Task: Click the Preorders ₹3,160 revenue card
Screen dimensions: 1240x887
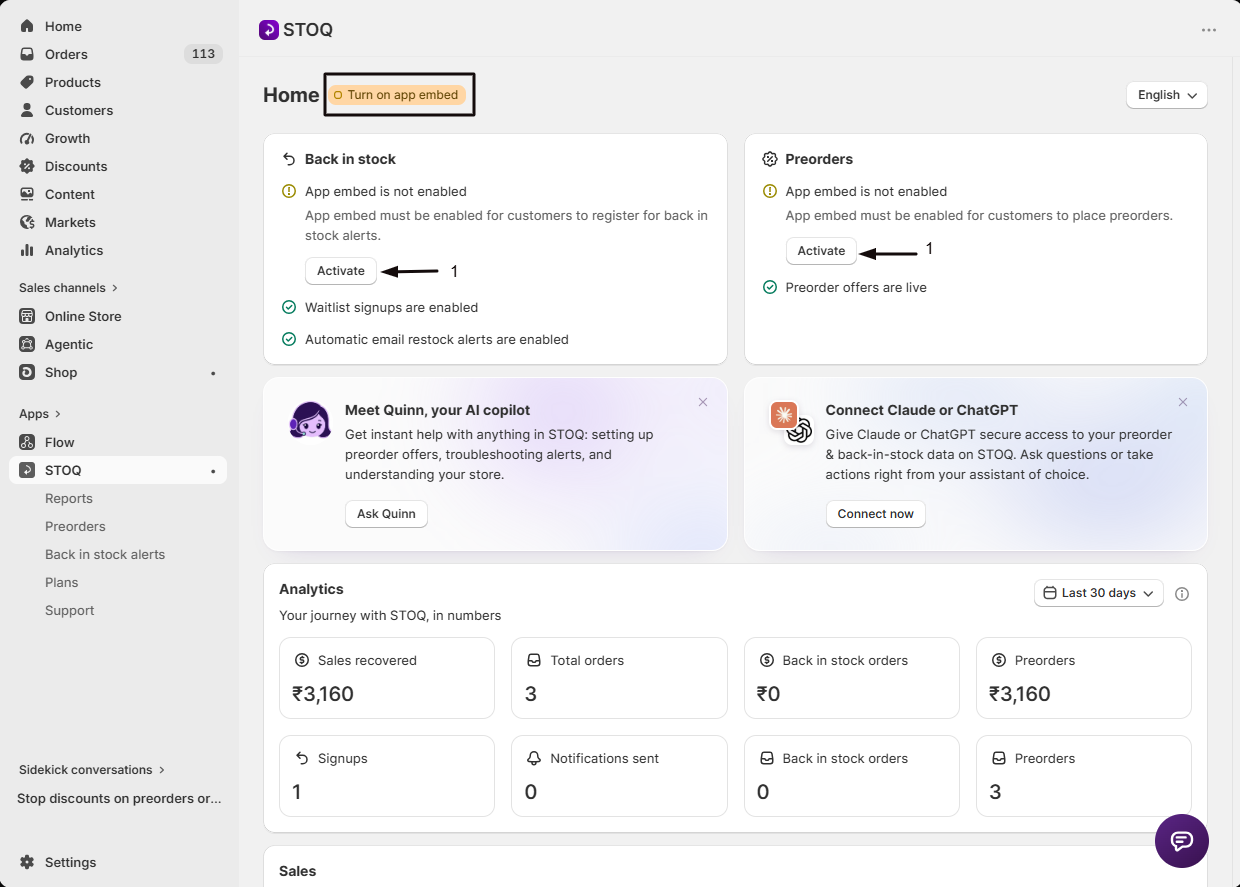Action: point(1084,678)
